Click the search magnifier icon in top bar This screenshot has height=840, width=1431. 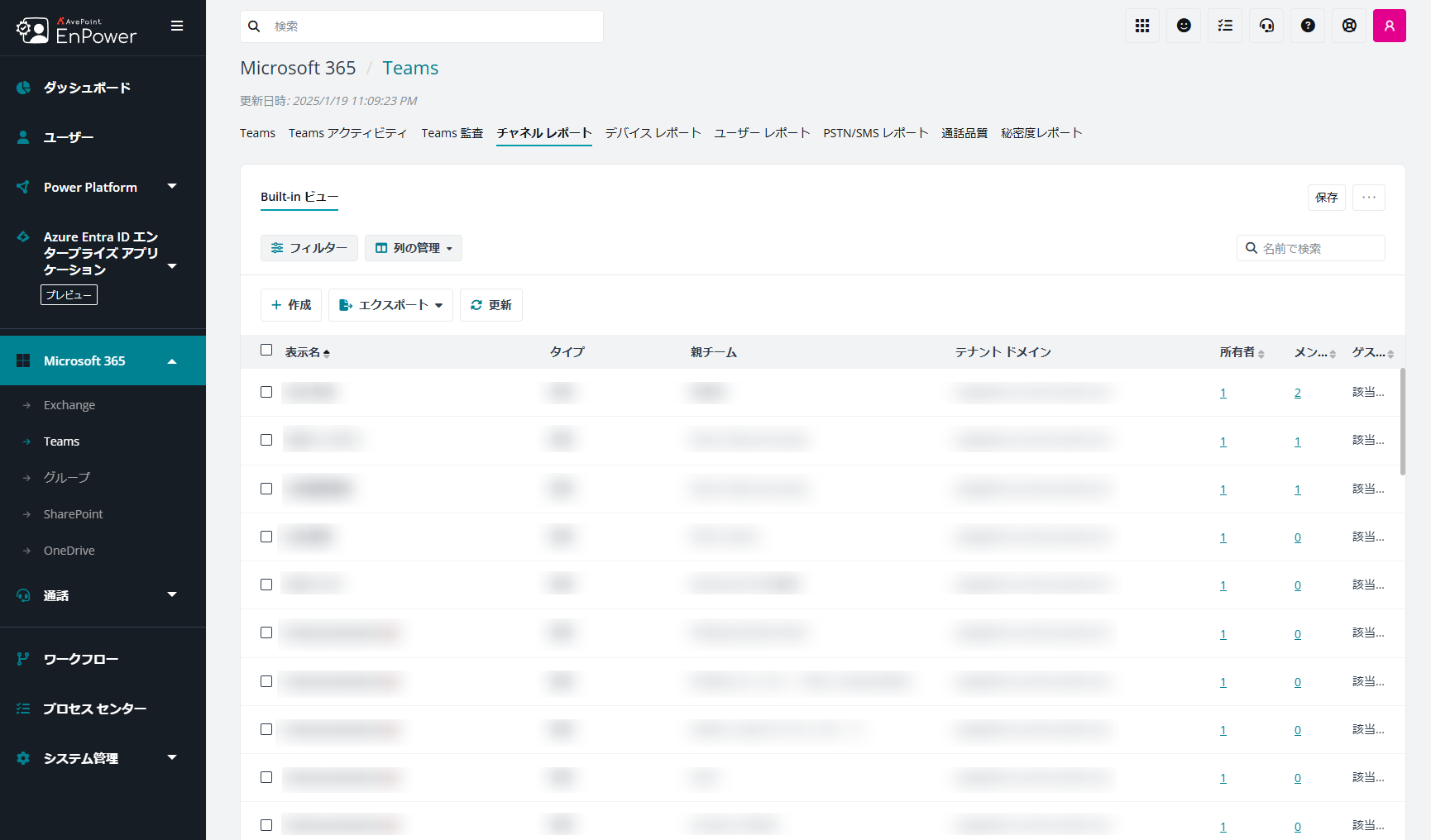(x=255, y=26)
